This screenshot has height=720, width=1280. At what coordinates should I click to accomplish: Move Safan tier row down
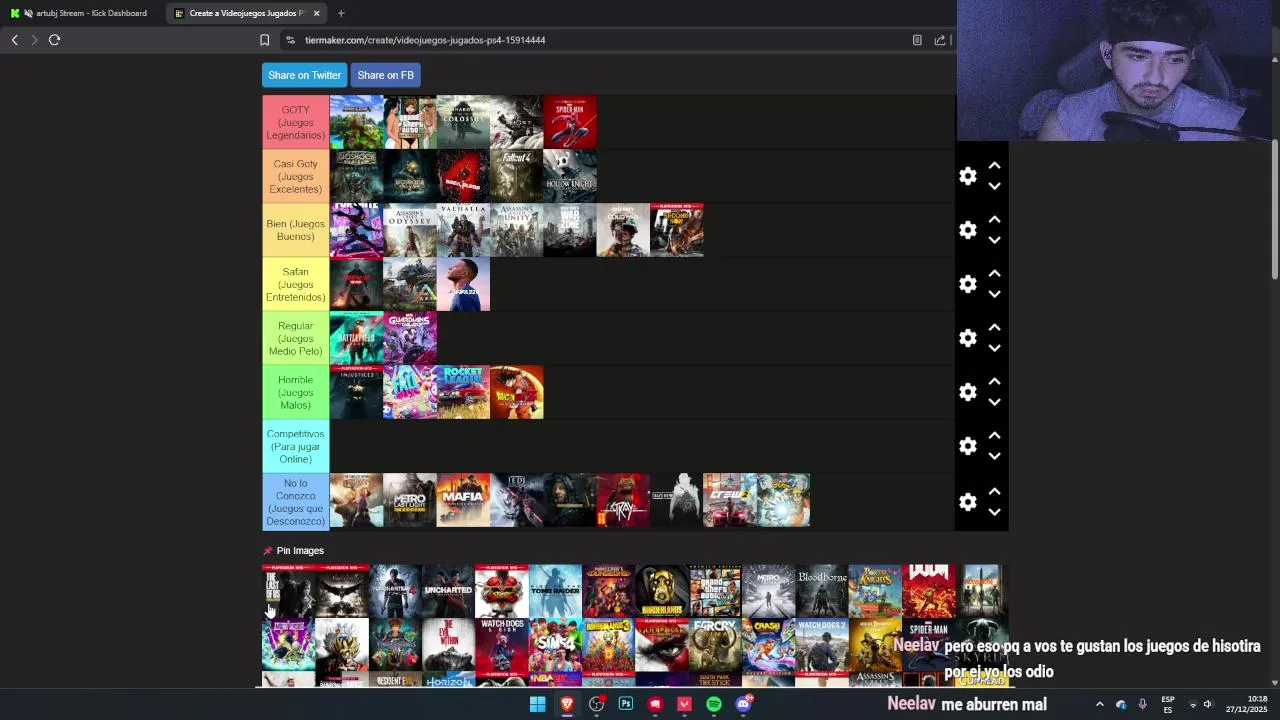coord(994,294)
